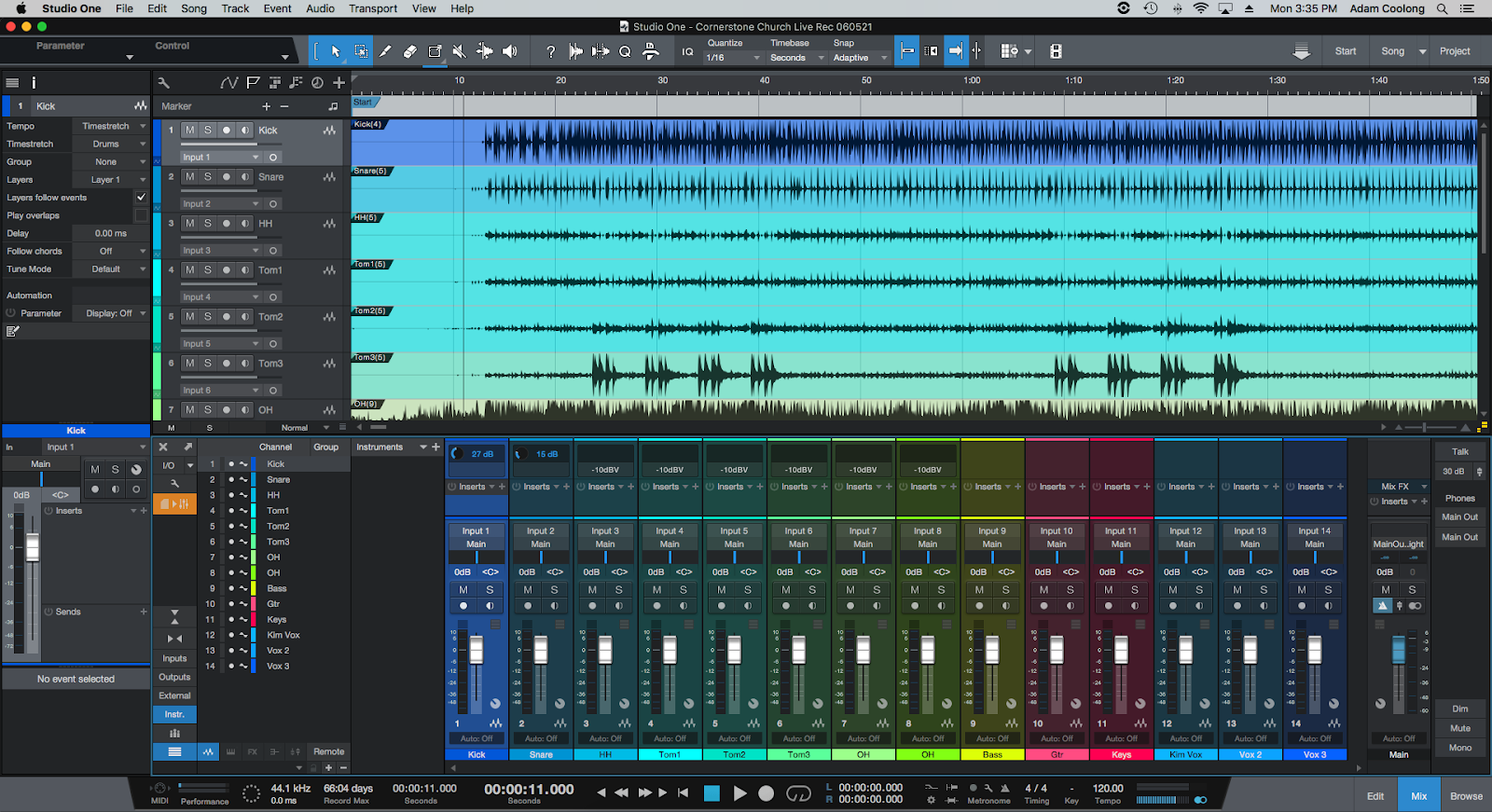Open the Snap Adaptive dropdown
Screen dimensions: 1492x812
click(x=860, y=58)
